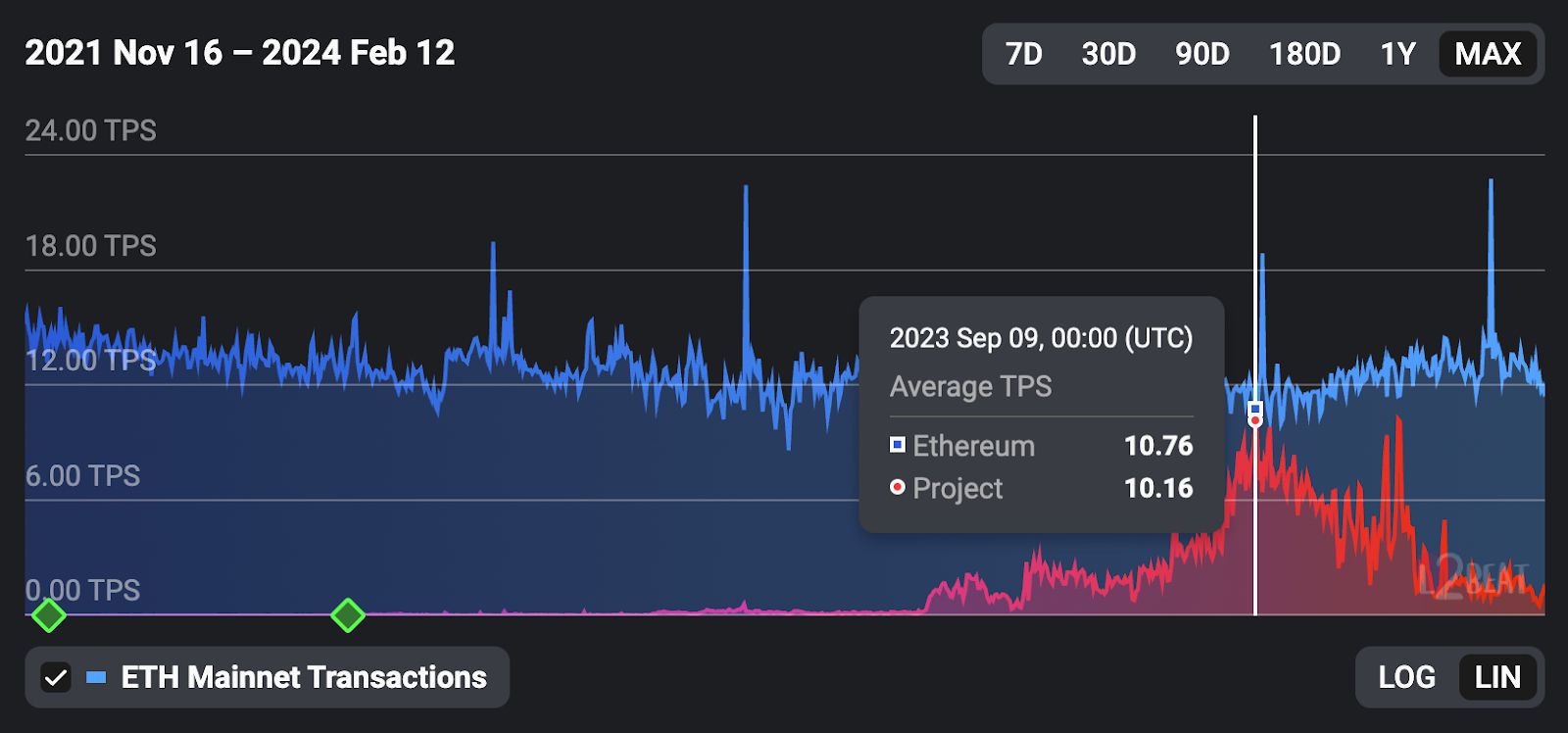Click the second green diamond milestone marker
The width and height of the screenshot is (1568, 733).
tap(348, 615)
